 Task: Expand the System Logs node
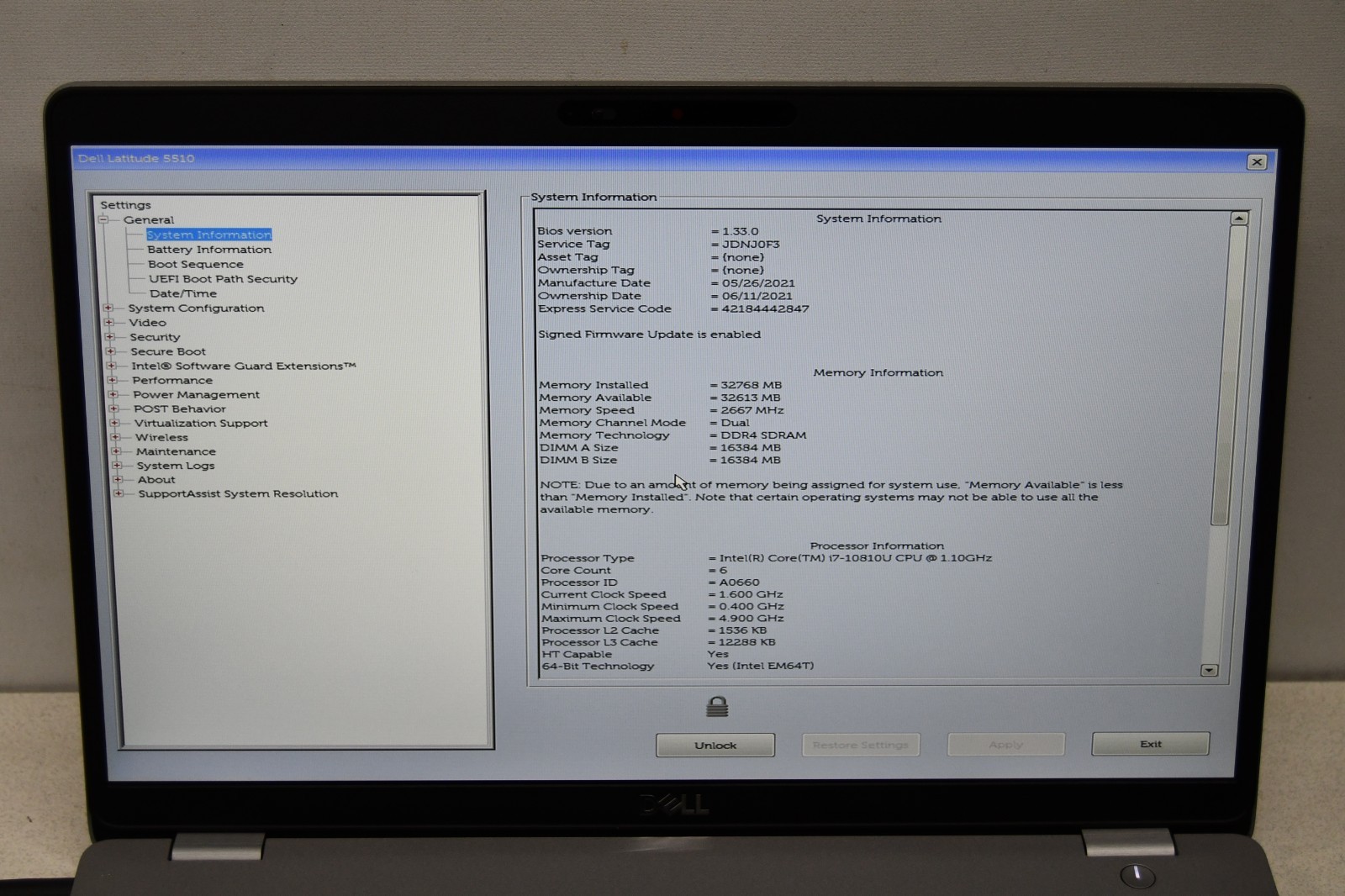click(x=117, y=466)
